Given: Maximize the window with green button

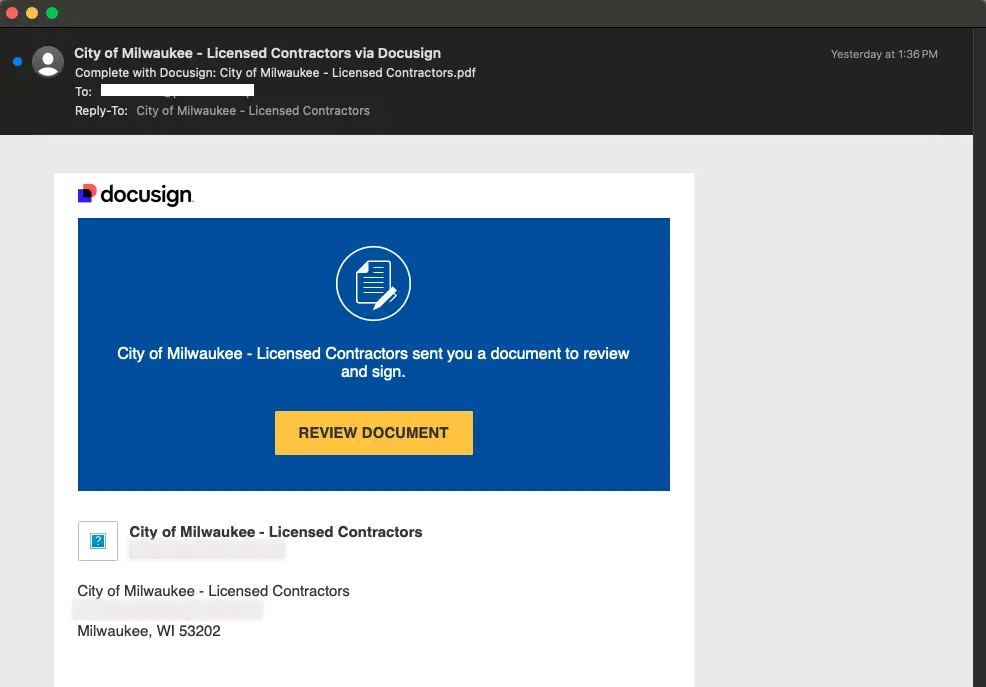Looking at the screenshot, I should click(52, 13).
